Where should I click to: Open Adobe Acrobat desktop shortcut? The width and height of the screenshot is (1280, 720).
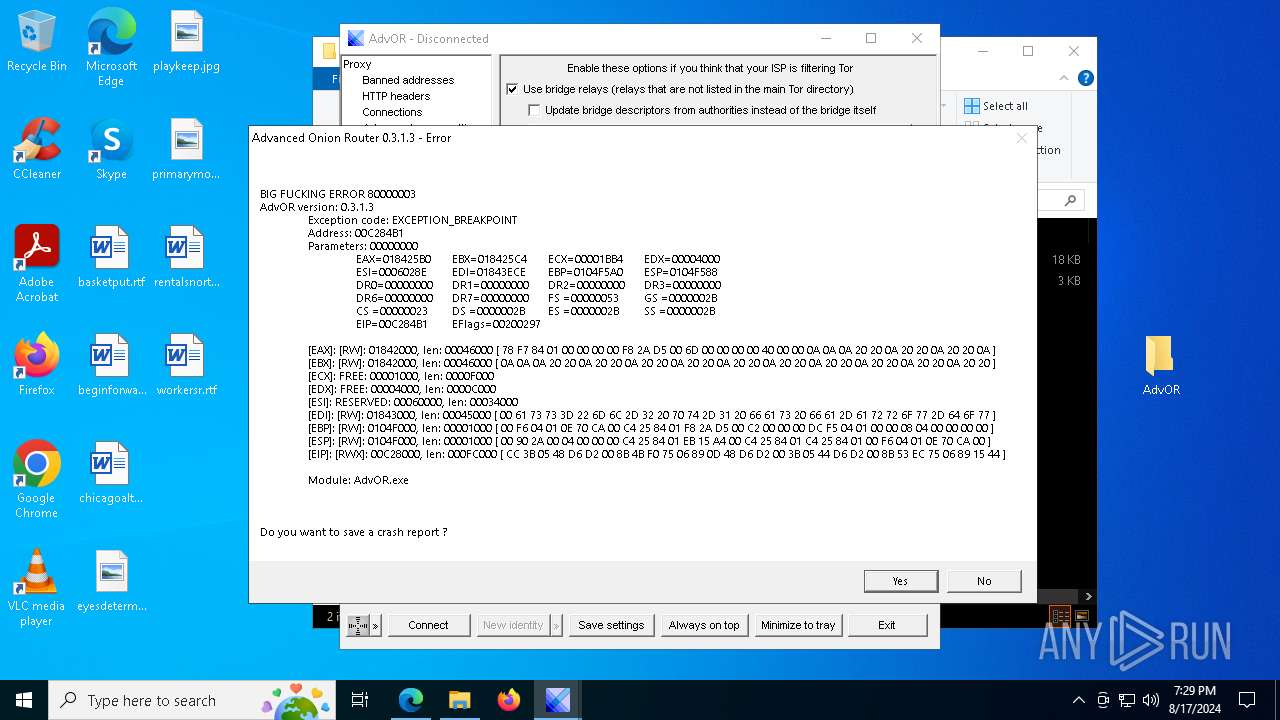point(37,263)
